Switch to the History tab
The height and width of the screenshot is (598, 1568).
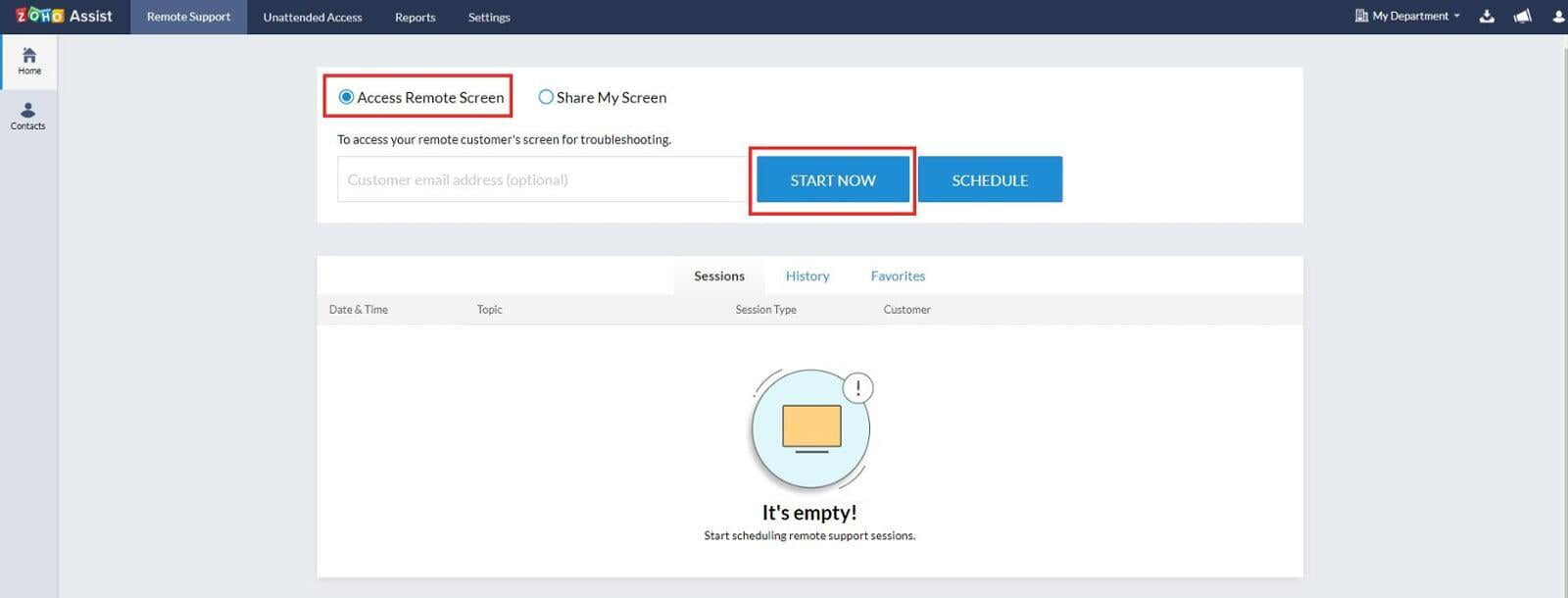pos(808,276)
